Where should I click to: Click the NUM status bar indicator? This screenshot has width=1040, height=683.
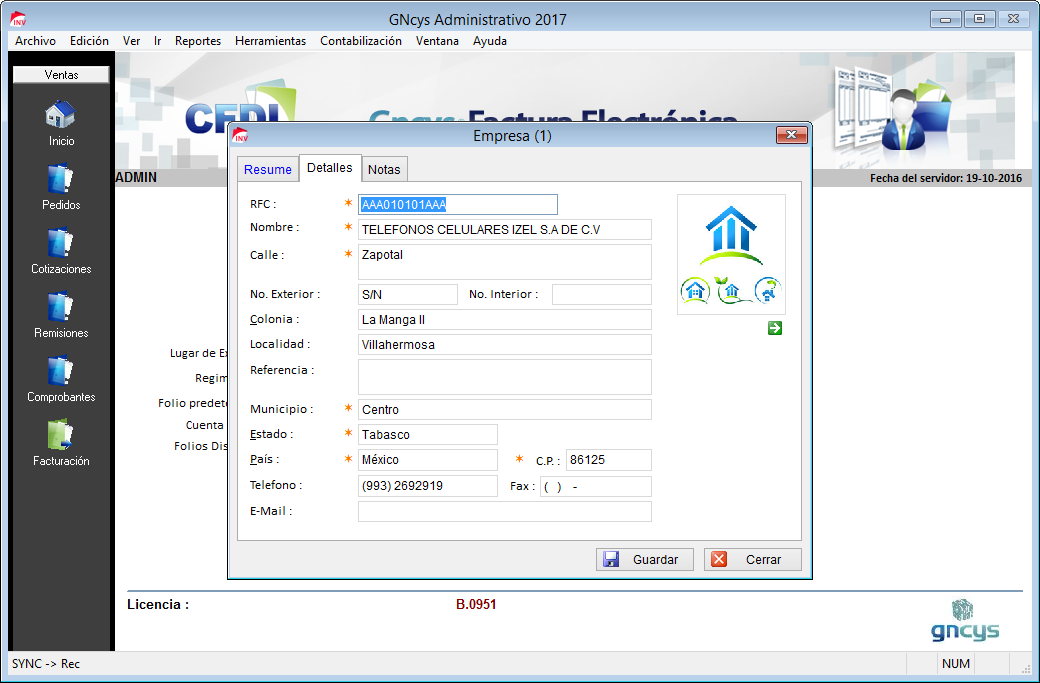point(956,664)
